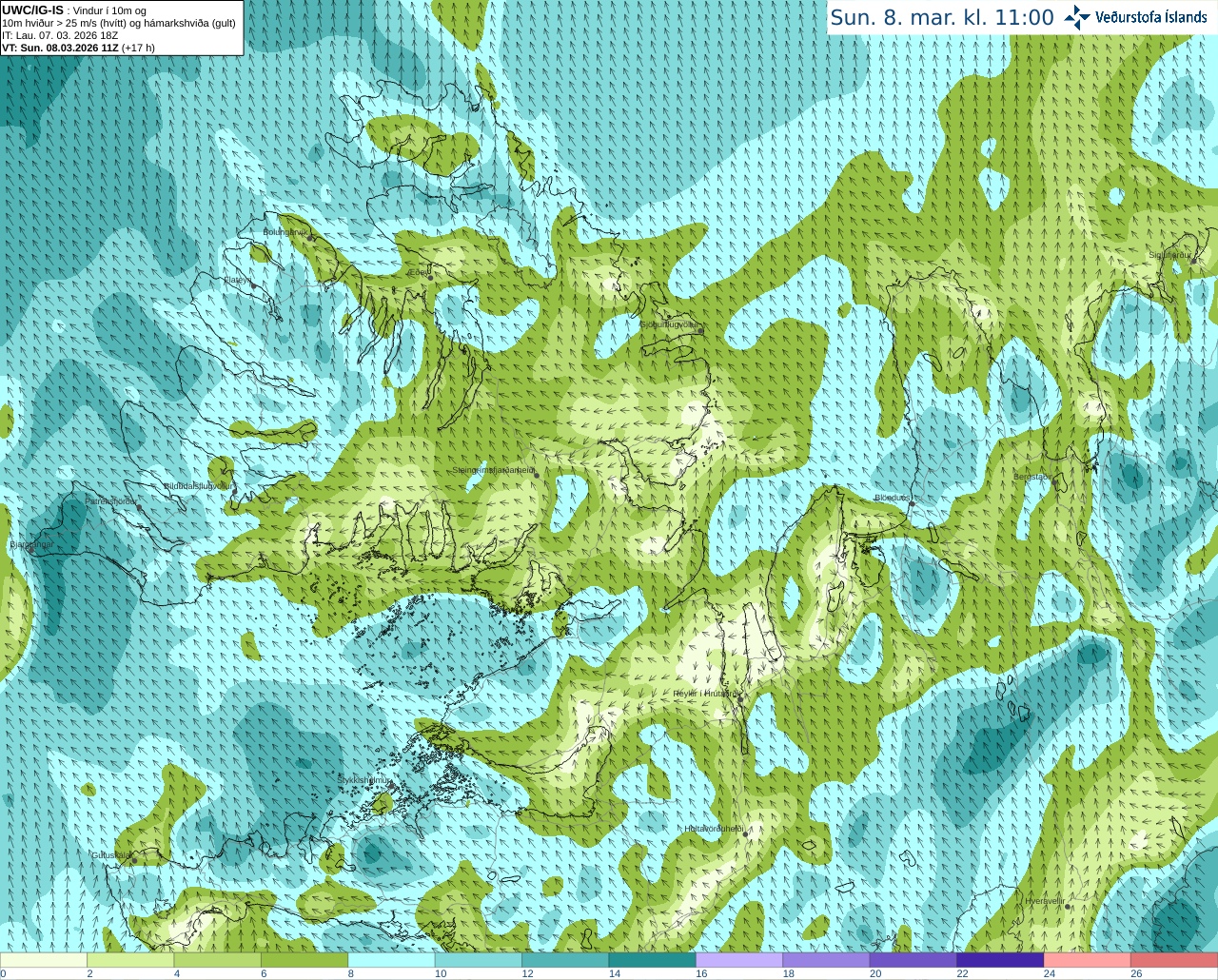Click the Patreksfjörður station label
Viewport: 1218px width, 980px height.
111,501
